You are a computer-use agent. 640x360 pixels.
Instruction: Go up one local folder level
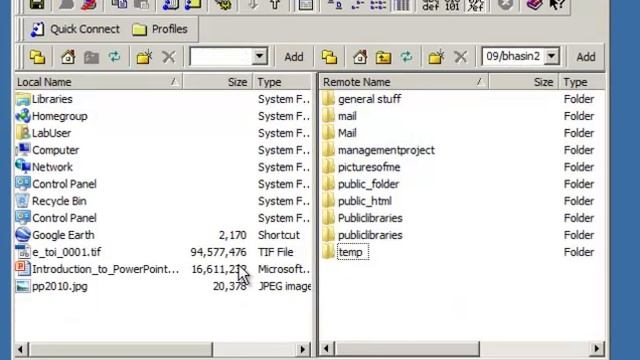click(91, 57)
